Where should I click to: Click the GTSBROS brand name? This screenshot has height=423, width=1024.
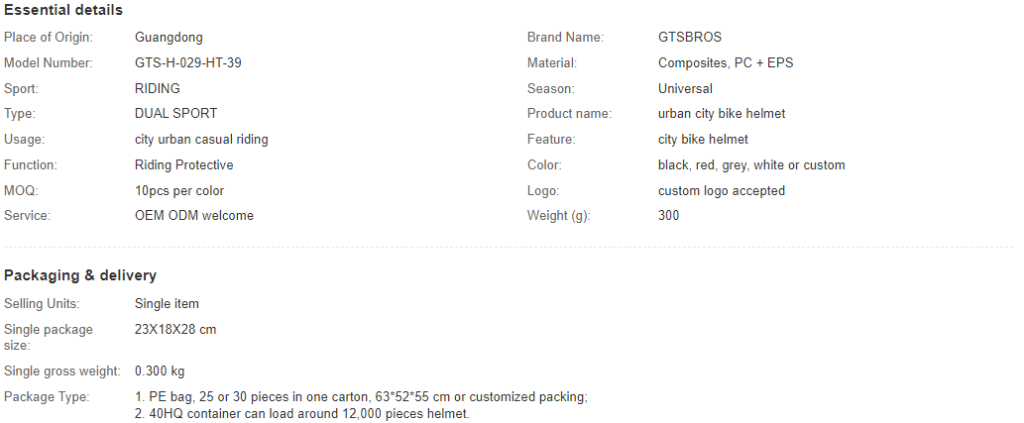coord(690,37)
